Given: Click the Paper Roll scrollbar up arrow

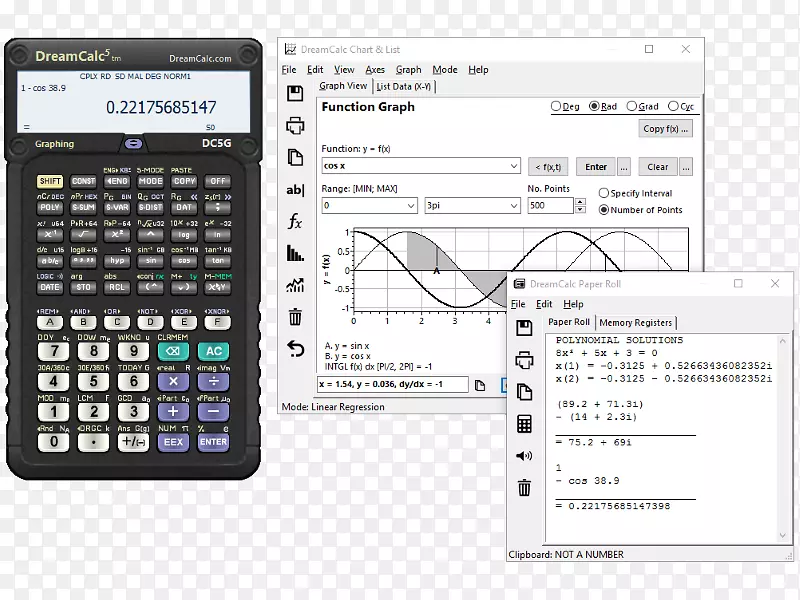Looking at the screenshot, I should pyautogui.click(x=783, y=341).
